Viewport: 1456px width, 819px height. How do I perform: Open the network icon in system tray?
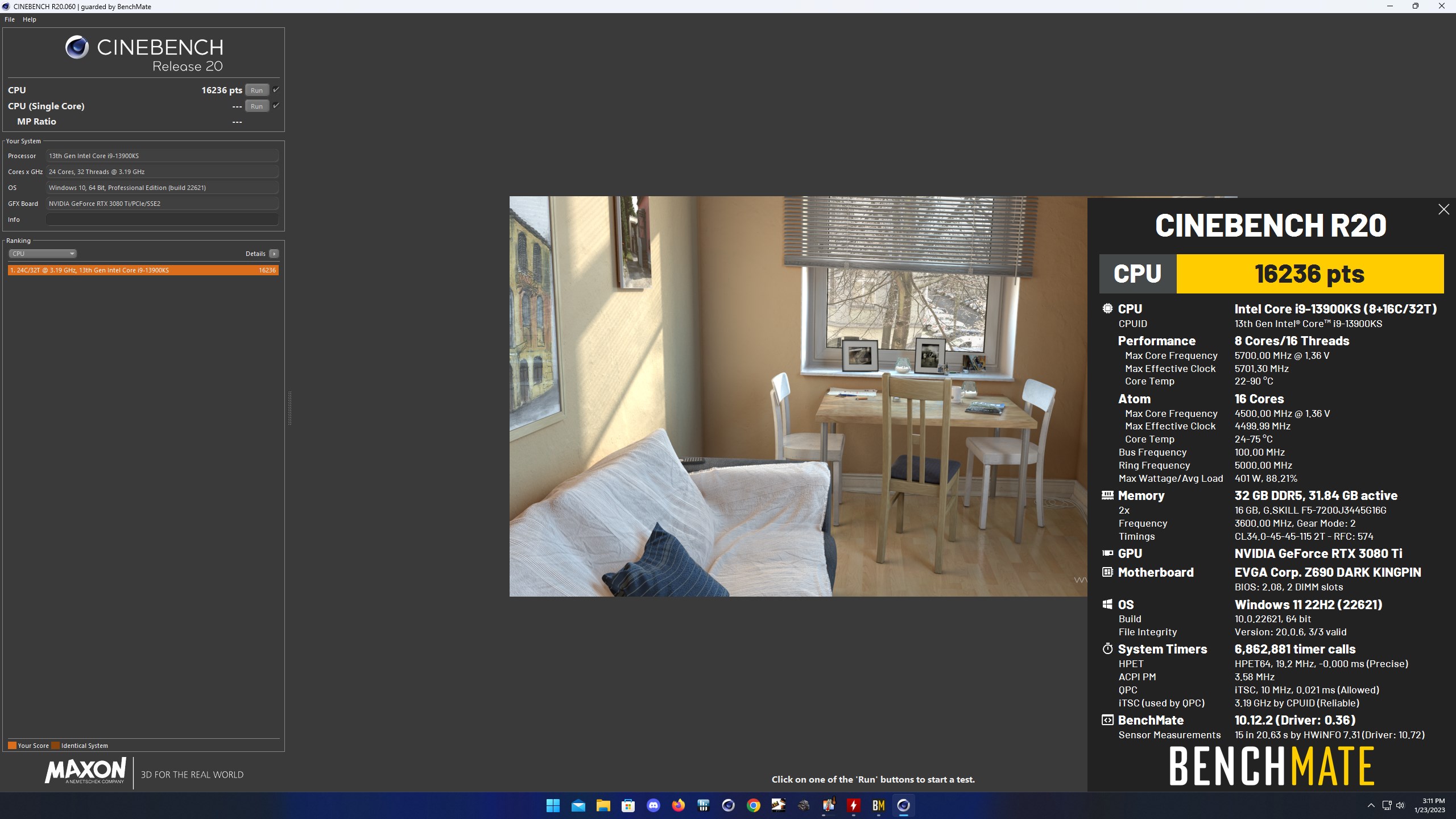1387,805
